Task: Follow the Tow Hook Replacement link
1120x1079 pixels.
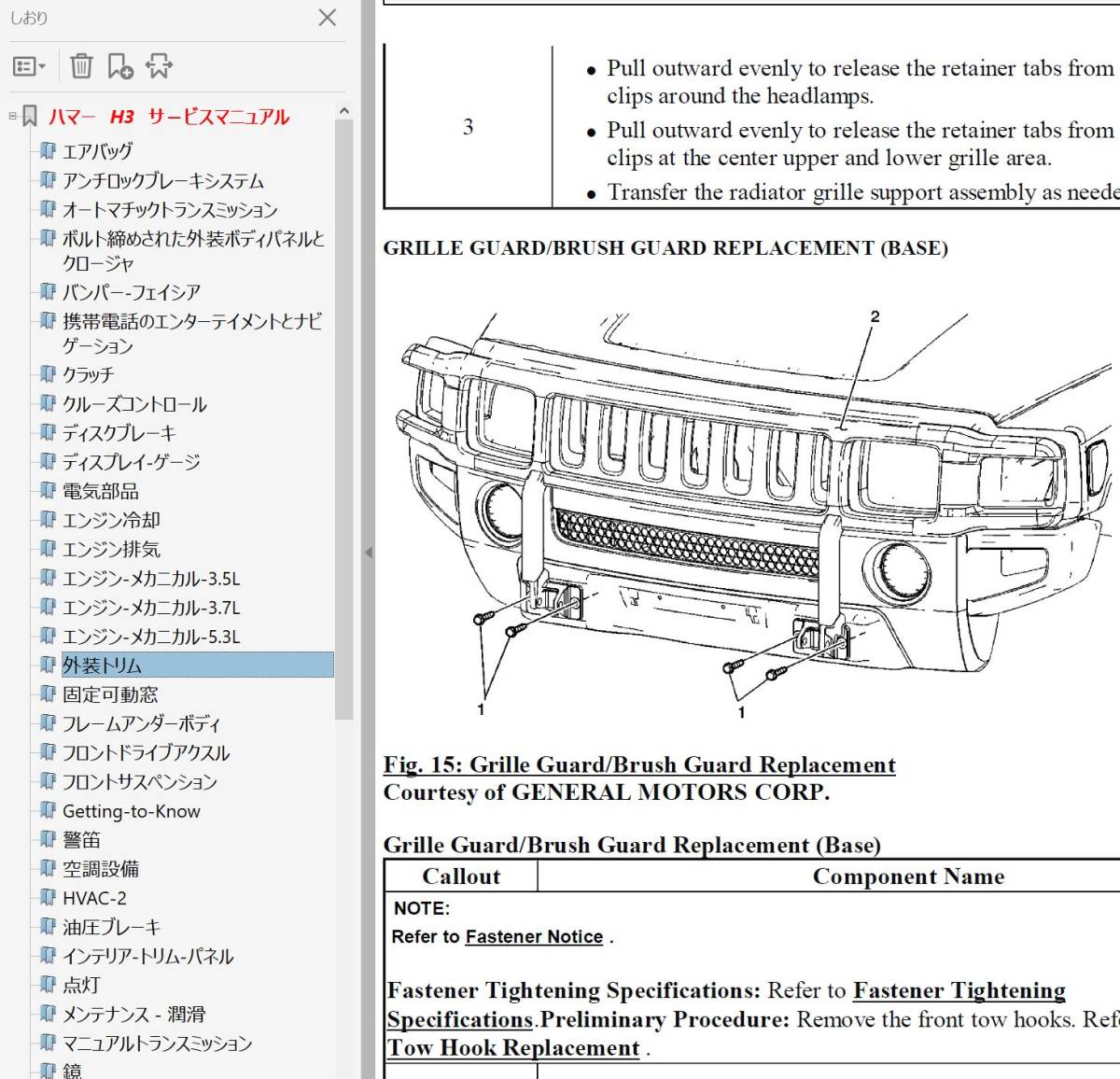Action: (x=513, y=1047)
